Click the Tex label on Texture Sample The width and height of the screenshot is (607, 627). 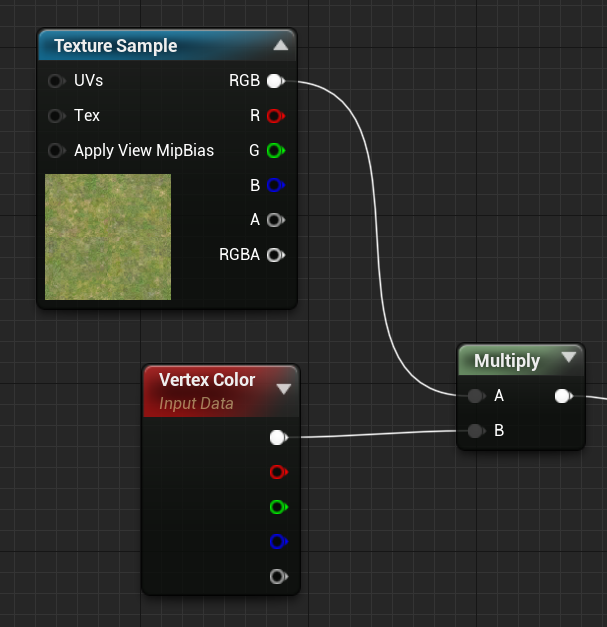coord(87,116)
